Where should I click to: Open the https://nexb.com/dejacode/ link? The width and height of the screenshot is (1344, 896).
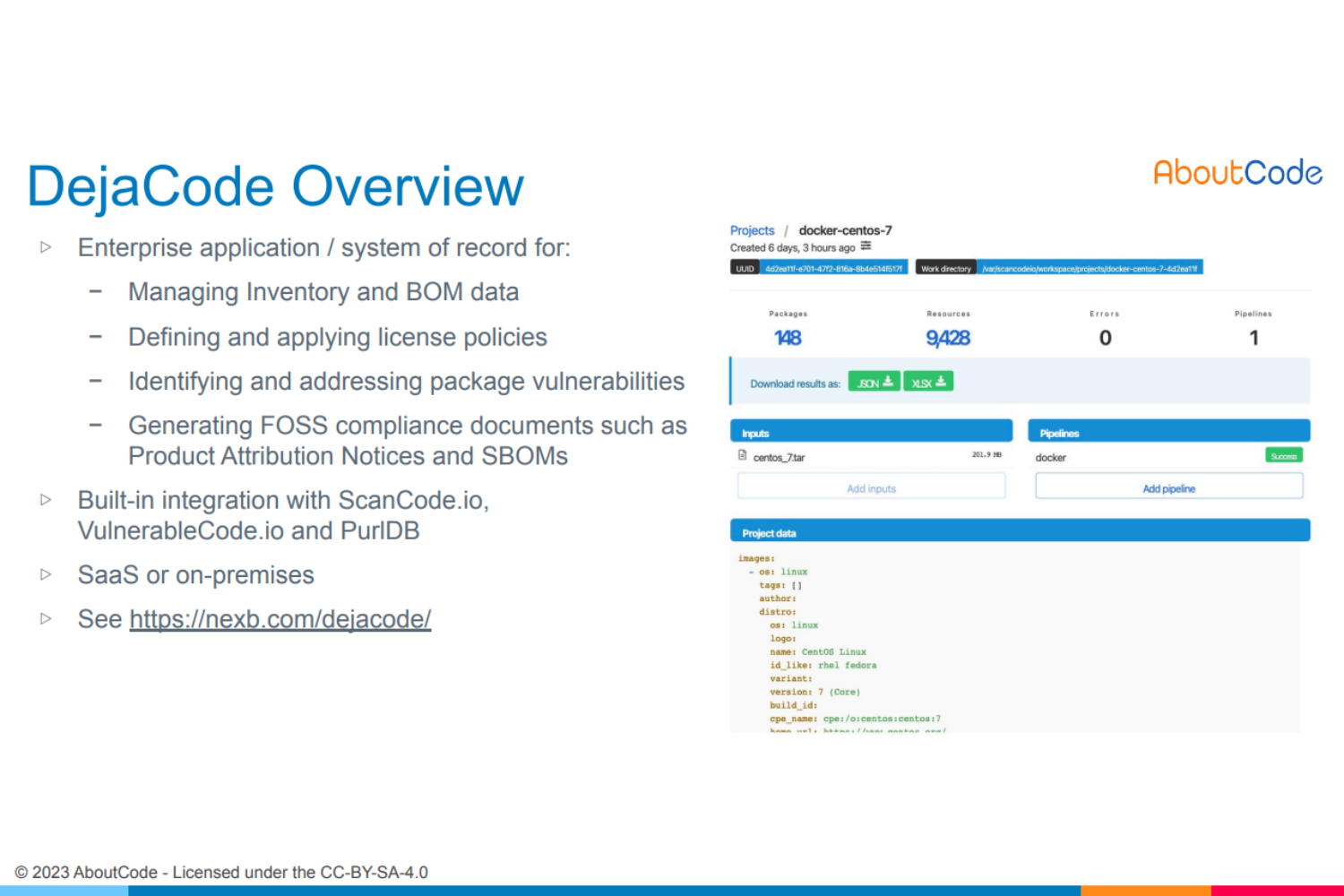coord(280,619)
